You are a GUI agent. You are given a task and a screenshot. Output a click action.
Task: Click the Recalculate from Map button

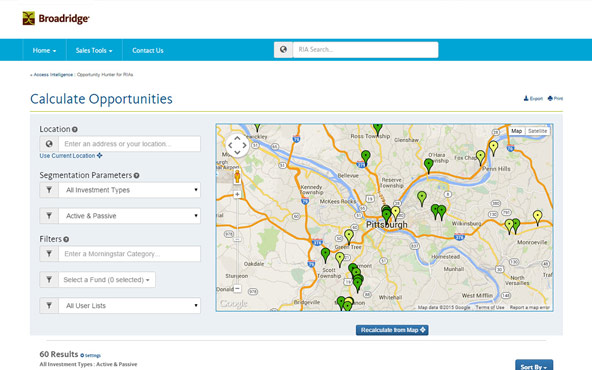(x=392, y=330)
